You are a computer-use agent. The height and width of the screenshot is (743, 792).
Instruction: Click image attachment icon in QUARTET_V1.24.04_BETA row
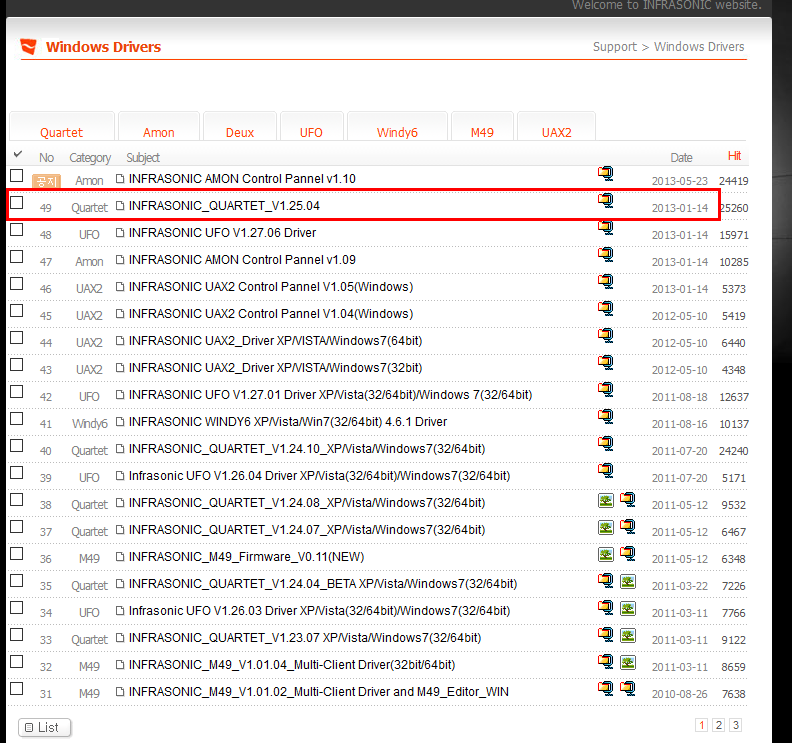[628, 581]
